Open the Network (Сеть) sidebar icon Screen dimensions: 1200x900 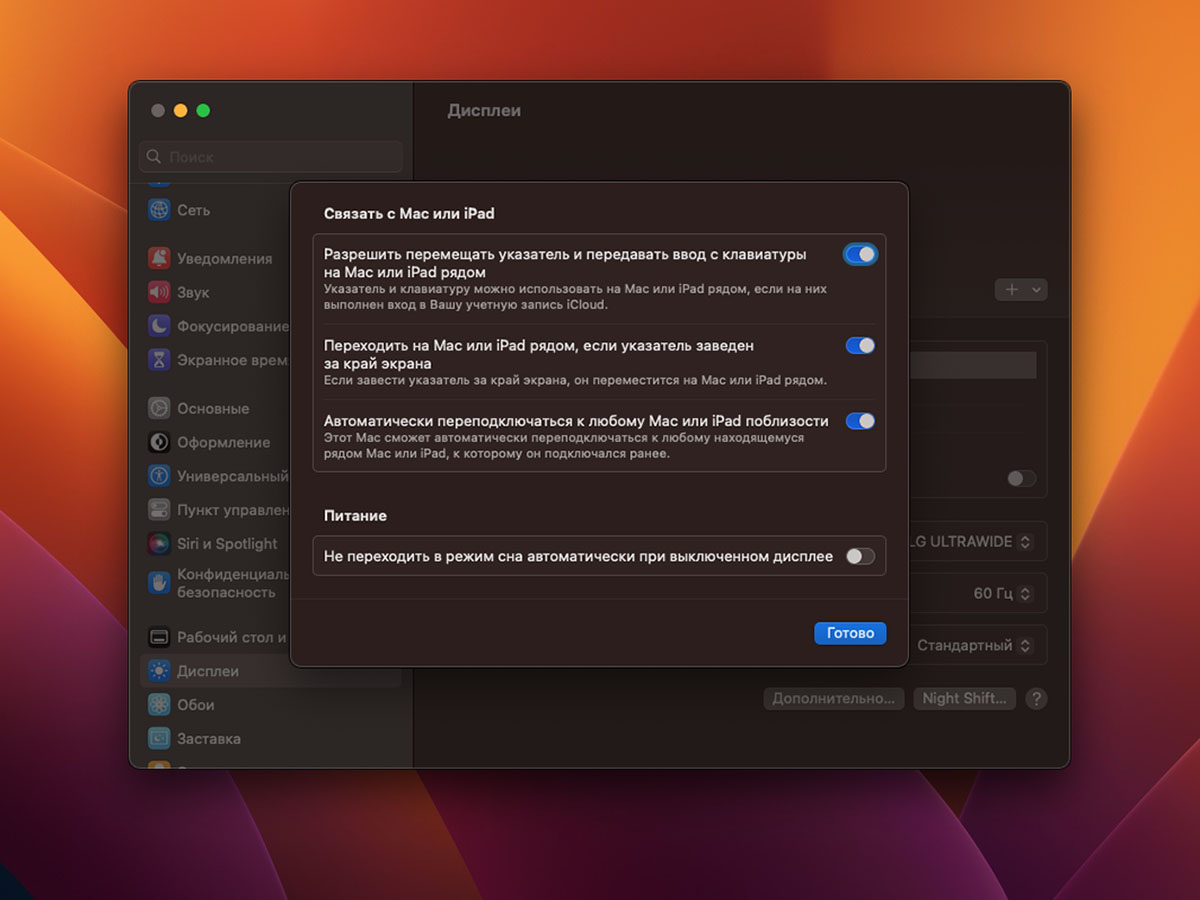[159, 210]
